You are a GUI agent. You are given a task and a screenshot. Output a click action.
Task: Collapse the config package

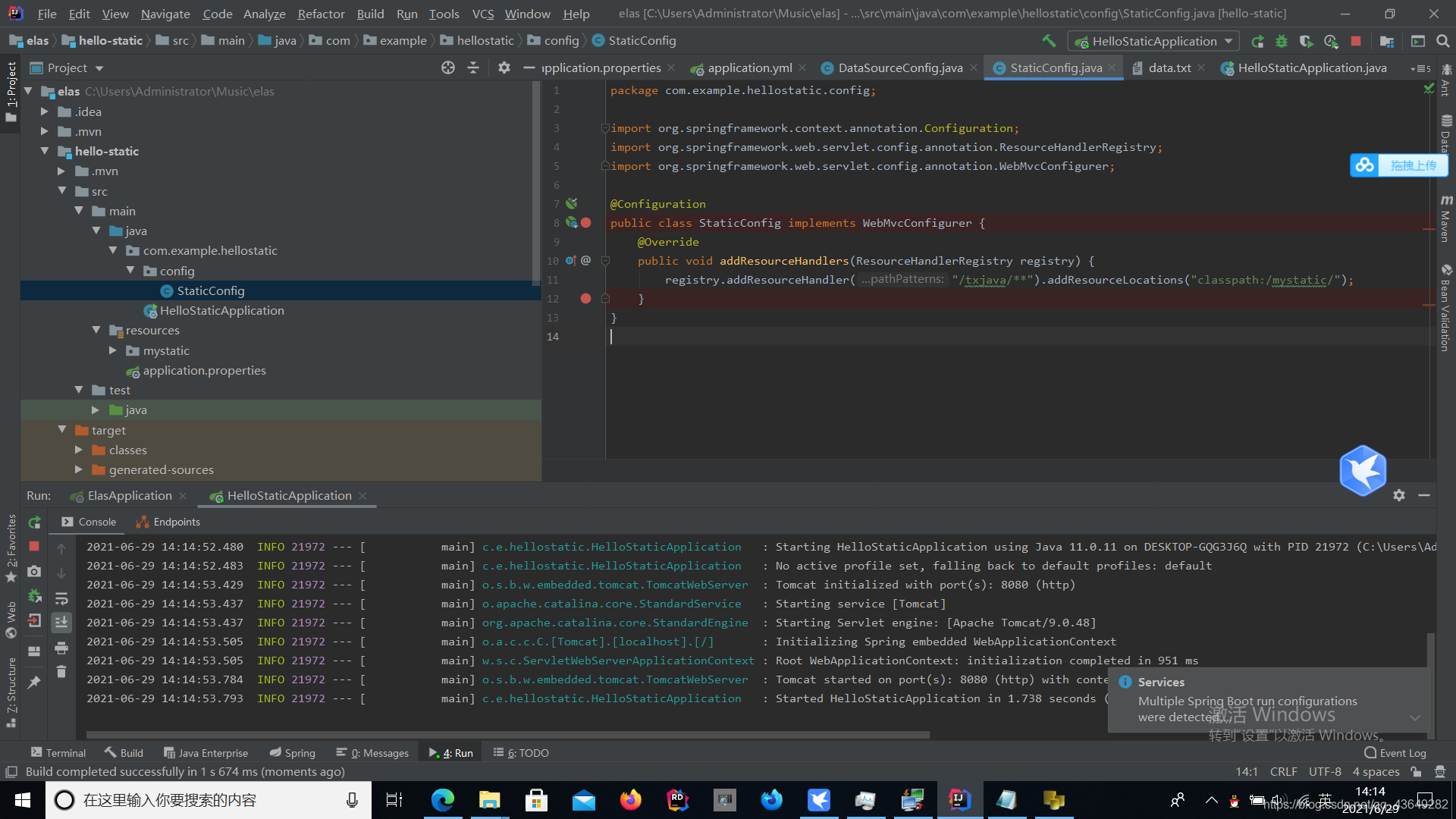130,271
